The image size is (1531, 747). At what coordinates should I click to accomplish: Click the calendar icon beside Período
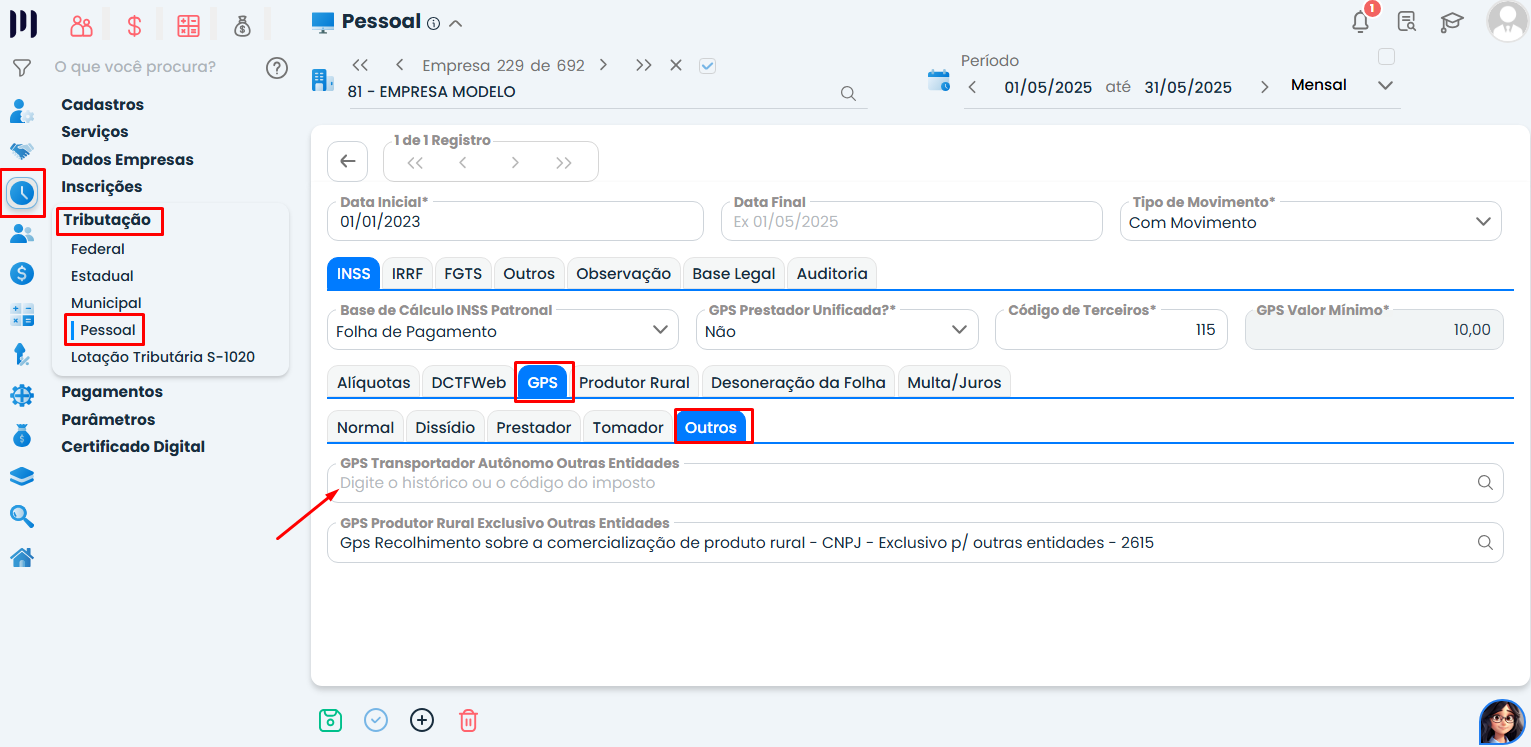tap(939, 81)
